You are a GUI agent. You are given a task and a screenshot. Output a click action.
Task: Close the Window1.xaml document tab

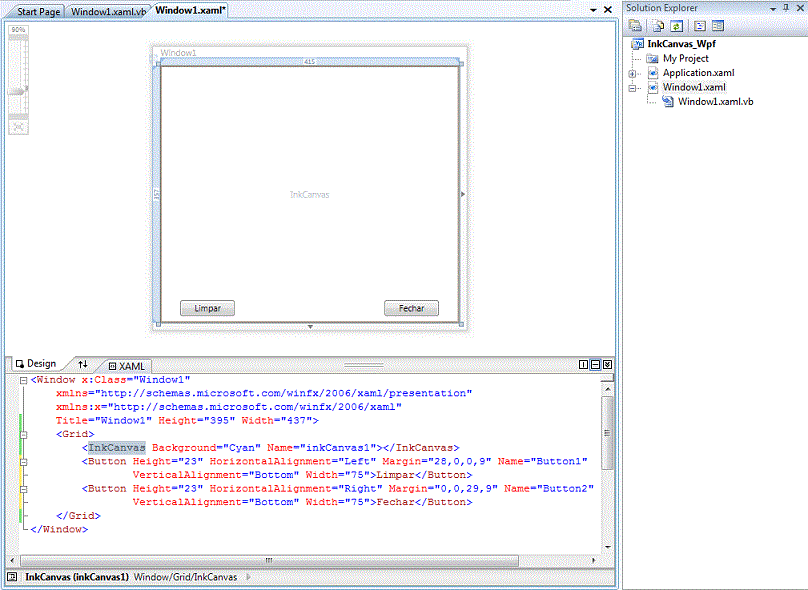click(x=608, y=10)
